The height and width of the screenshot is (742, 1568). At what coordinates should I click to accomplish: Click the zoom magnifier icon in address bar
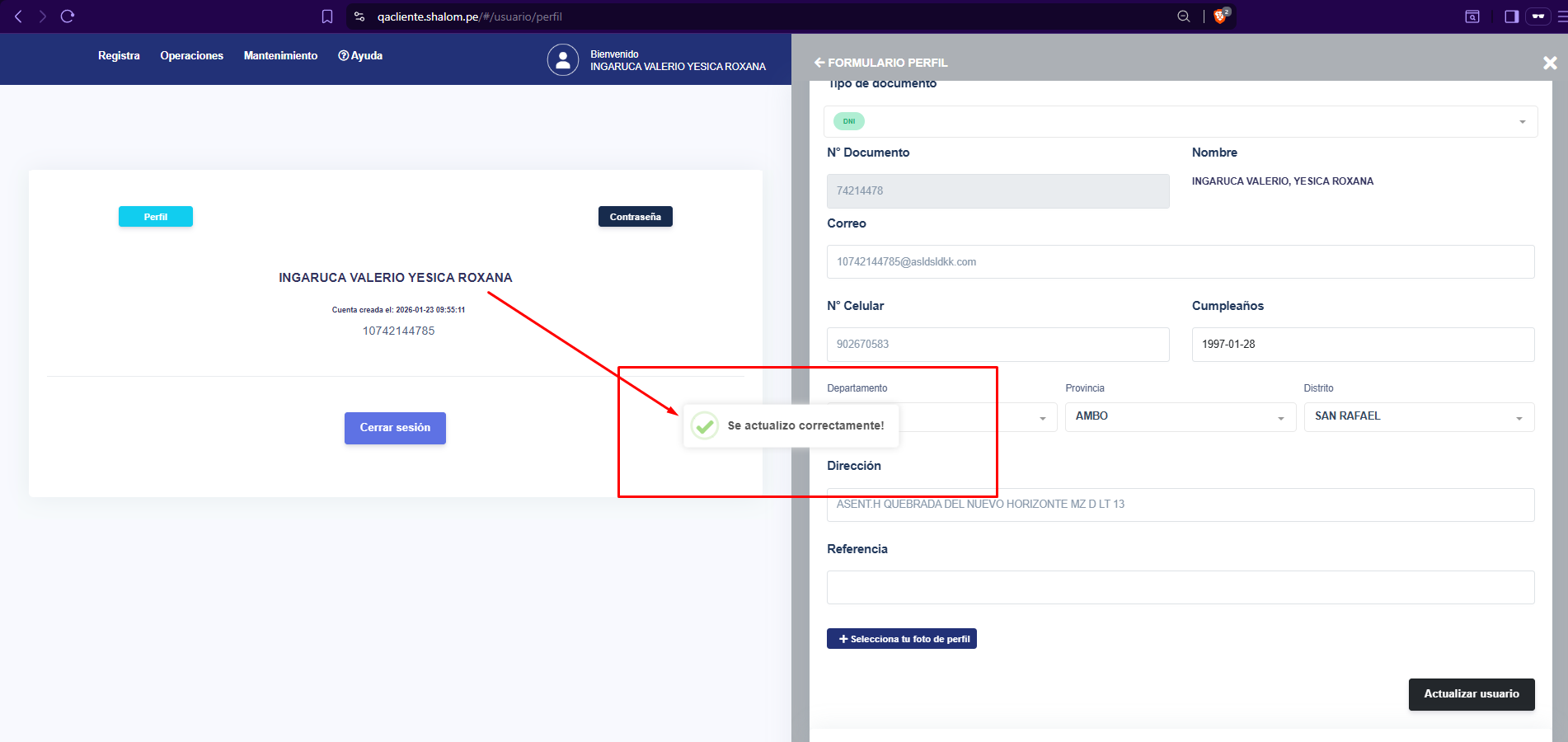(1184, 16)
